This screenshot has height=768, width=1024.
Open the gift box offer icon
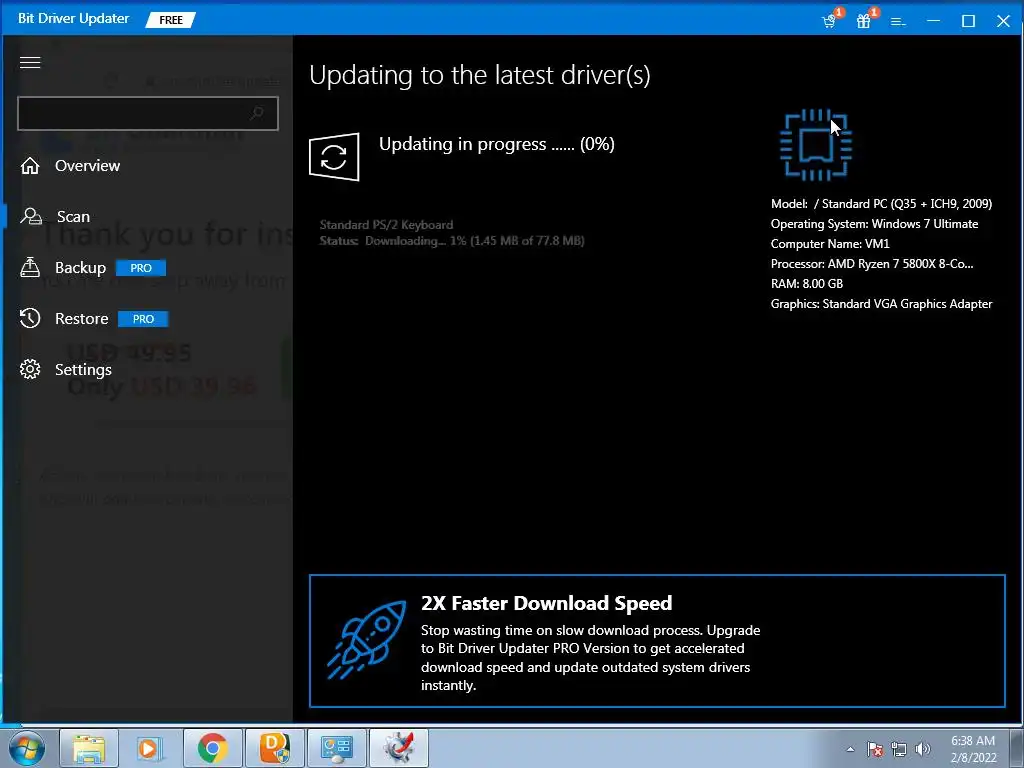coord(864,21)
